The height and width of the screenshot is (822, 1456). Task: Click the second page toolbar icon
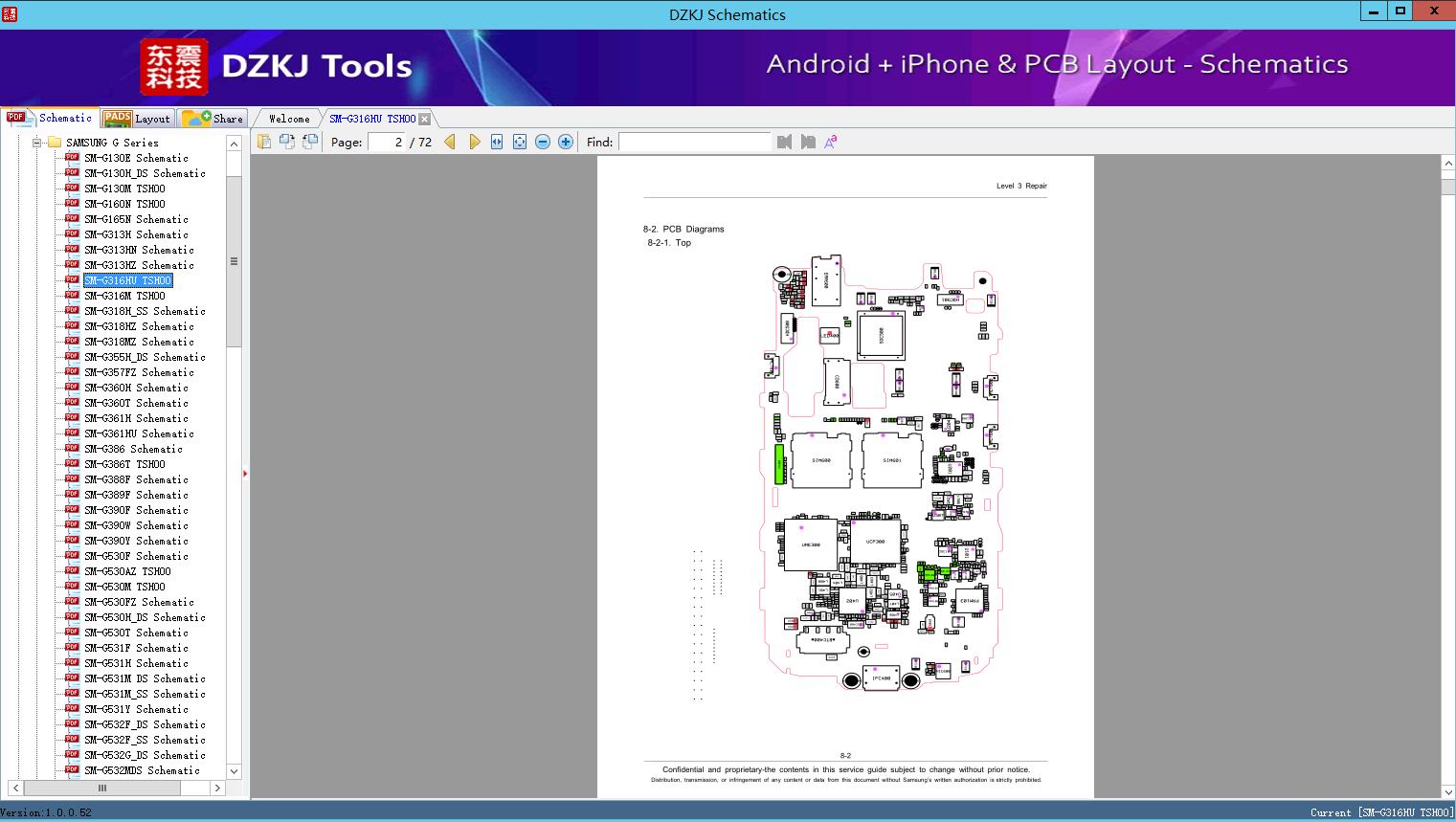coord(286,142)
